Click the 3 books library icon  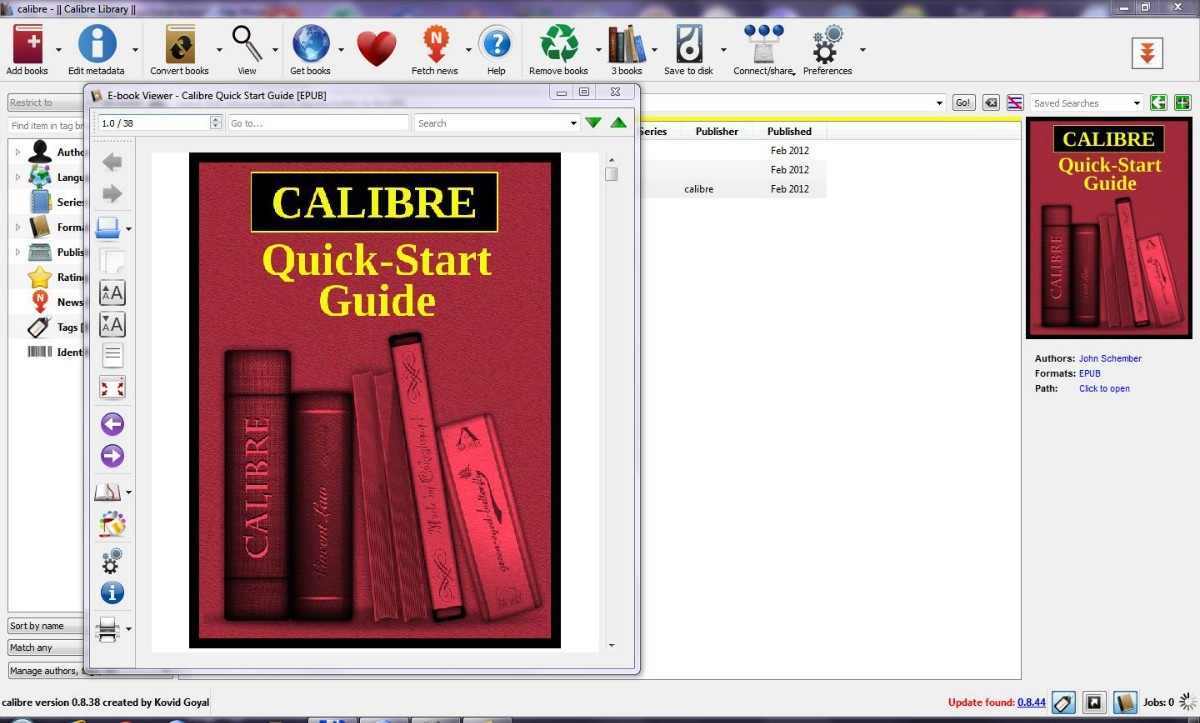click(627, 44)
